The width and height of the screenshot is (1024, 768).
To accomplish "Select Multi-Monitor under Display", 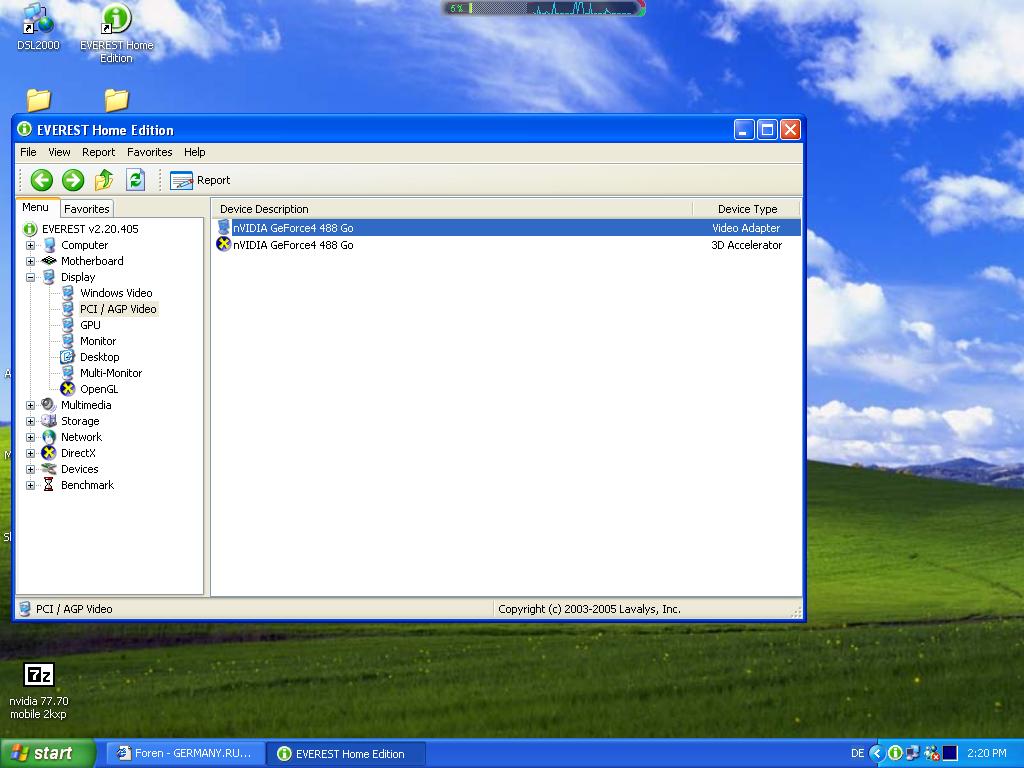I will pos(111,373).
